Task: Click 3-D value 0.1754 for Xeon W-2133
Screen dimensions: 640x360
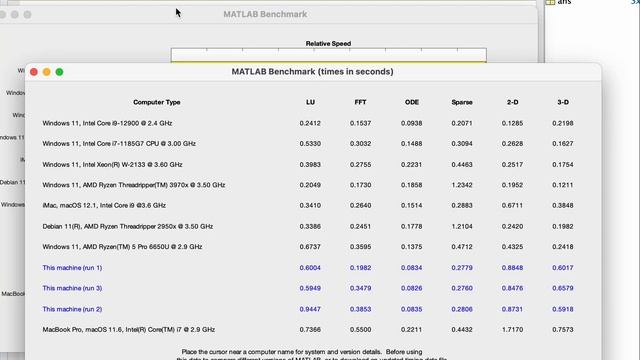Action: tap(563, 164)
